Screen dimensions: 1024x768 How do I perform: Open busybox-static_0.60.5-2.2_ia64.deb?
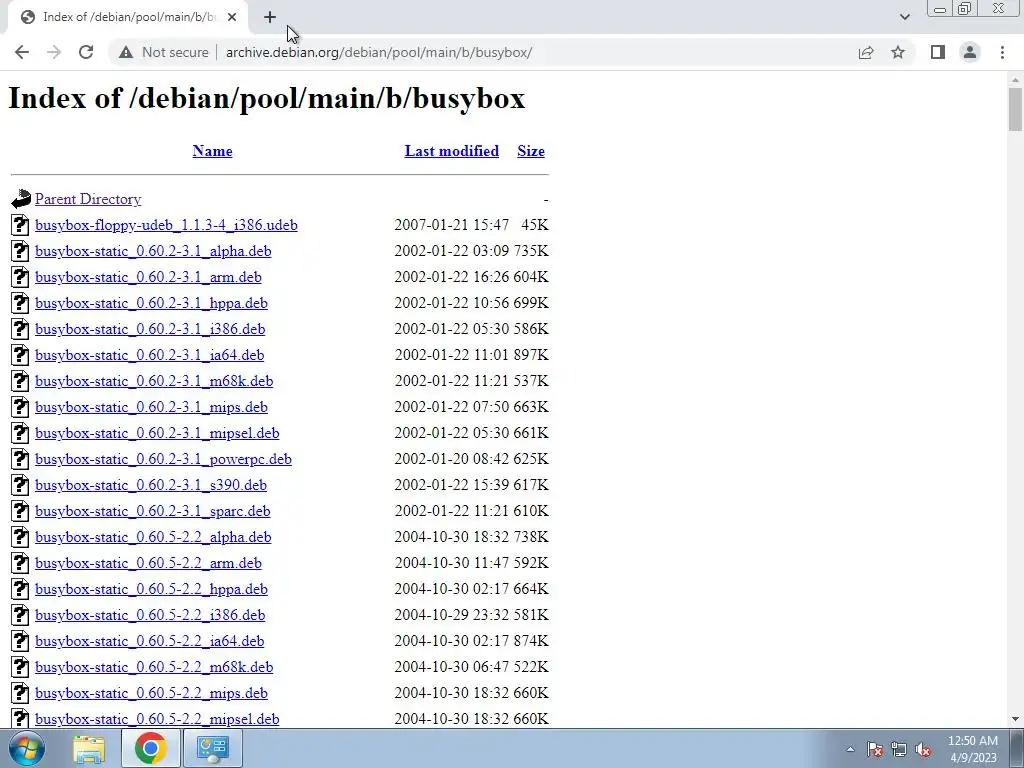[x=150, y=641]
